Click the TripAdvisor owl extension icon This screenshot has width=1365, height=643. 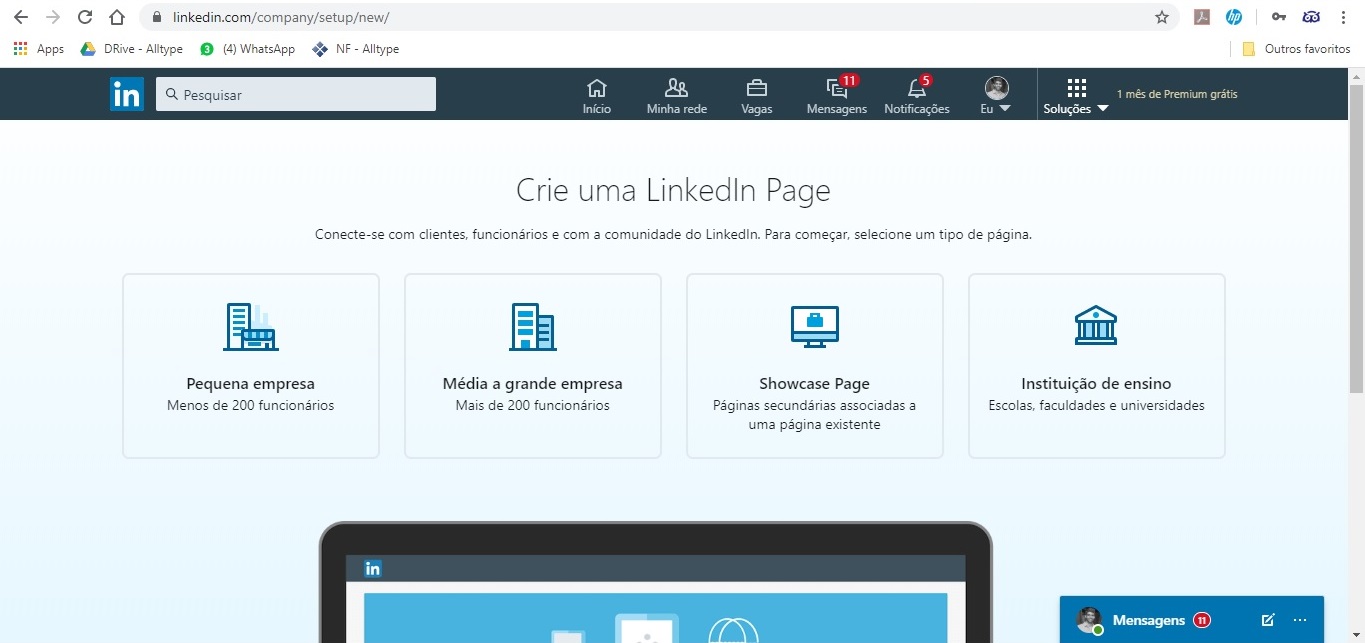[x=1311, y=17]
